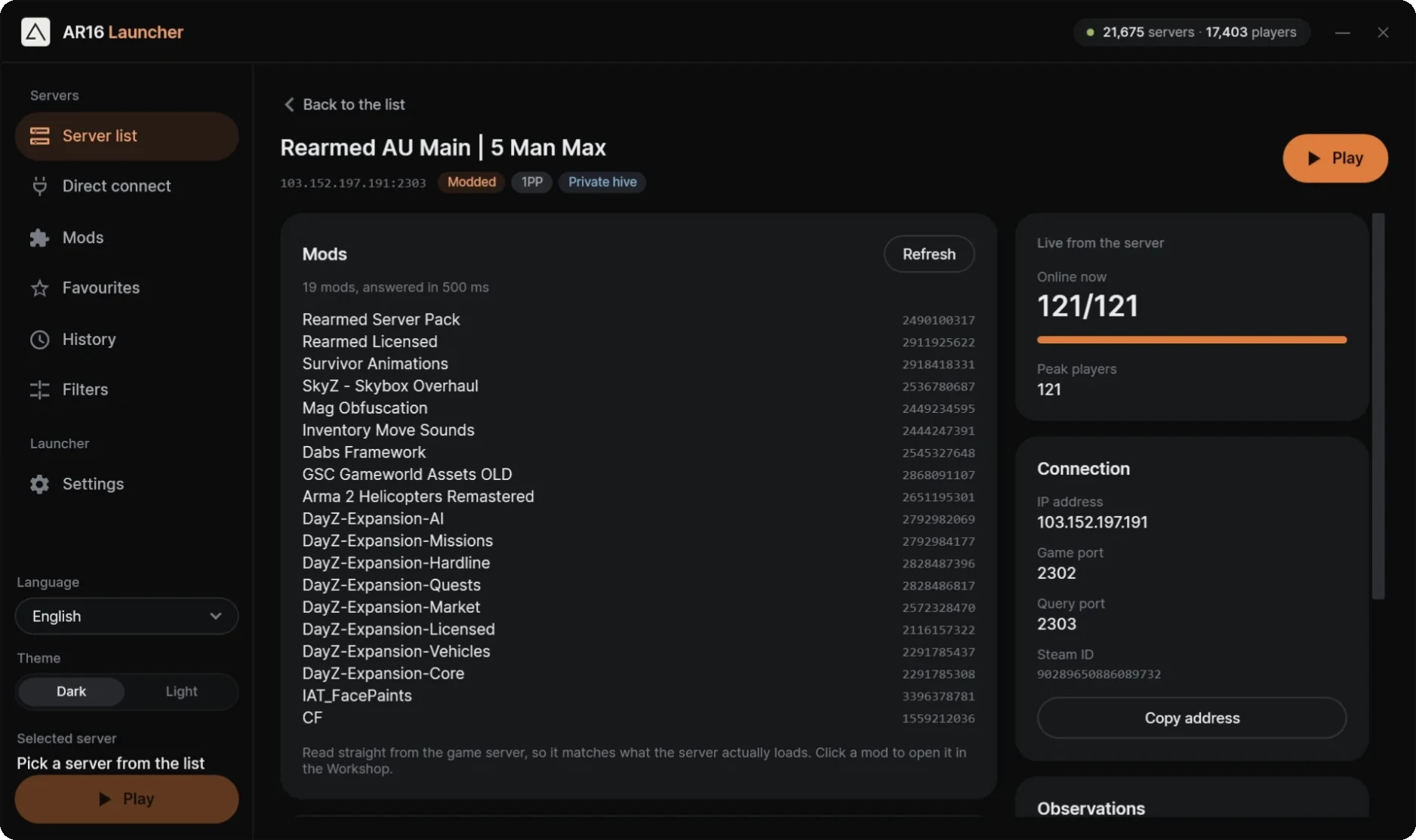
Task: Click the Server list icon in sidebar
Action: (x=39, y=136)
